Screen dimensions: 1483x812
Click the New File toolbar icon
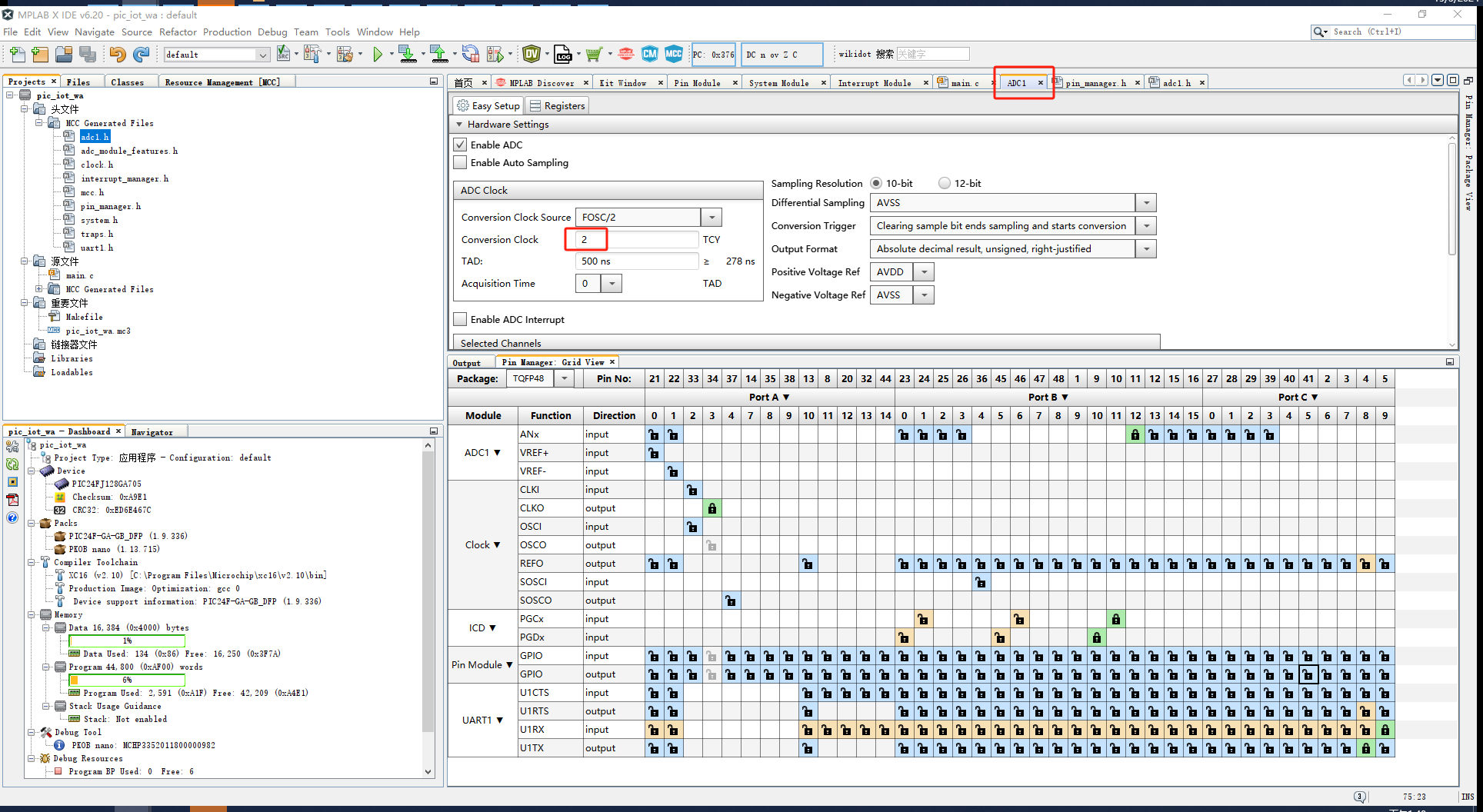[x=17, y=54]
